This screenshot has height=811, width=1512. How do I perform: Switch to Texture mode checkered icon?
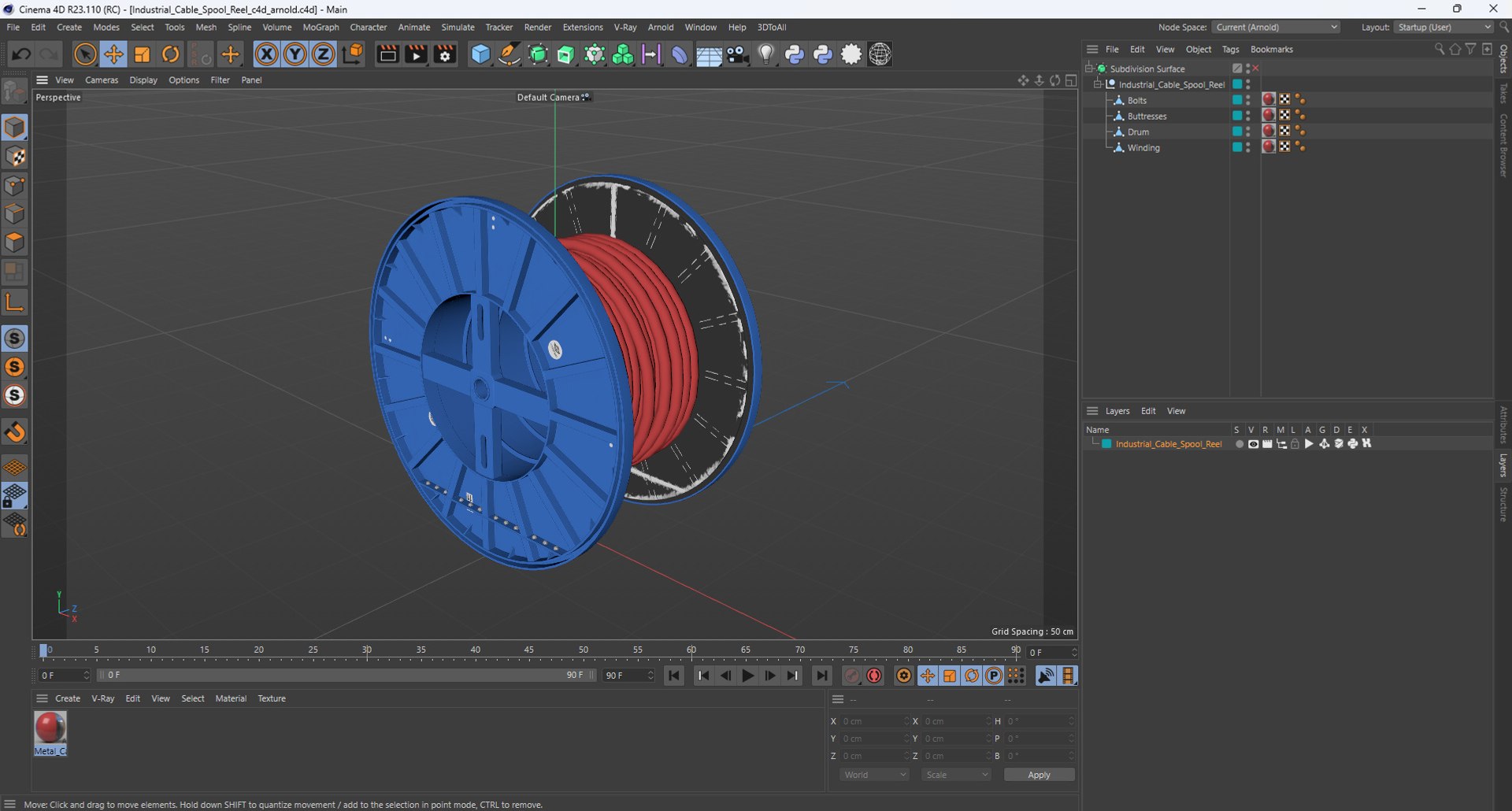point(15,157)
